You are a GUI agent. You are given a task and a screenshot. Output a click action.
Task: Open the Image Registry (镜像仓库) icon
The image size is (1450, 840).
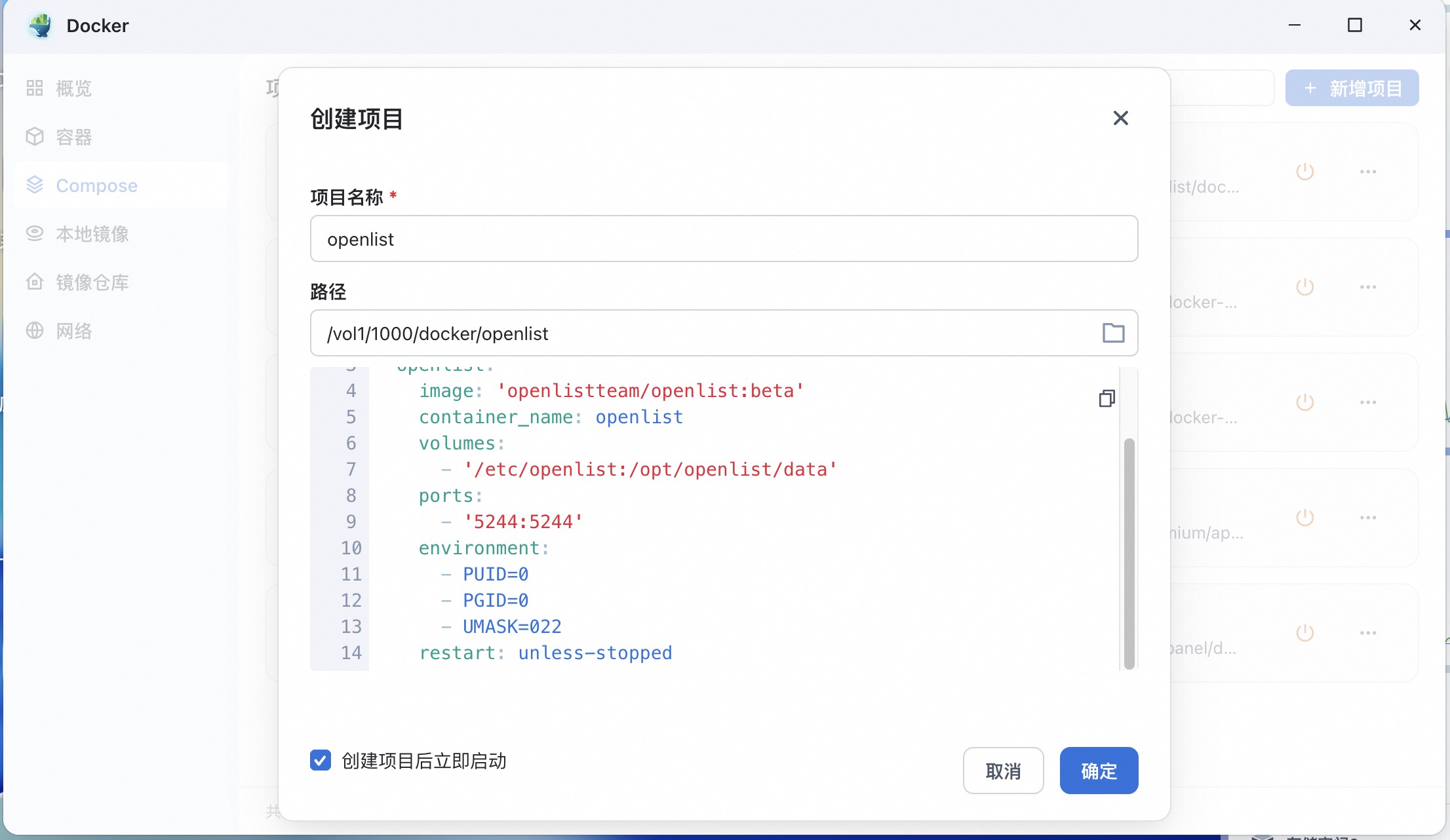tap(35, 282)
